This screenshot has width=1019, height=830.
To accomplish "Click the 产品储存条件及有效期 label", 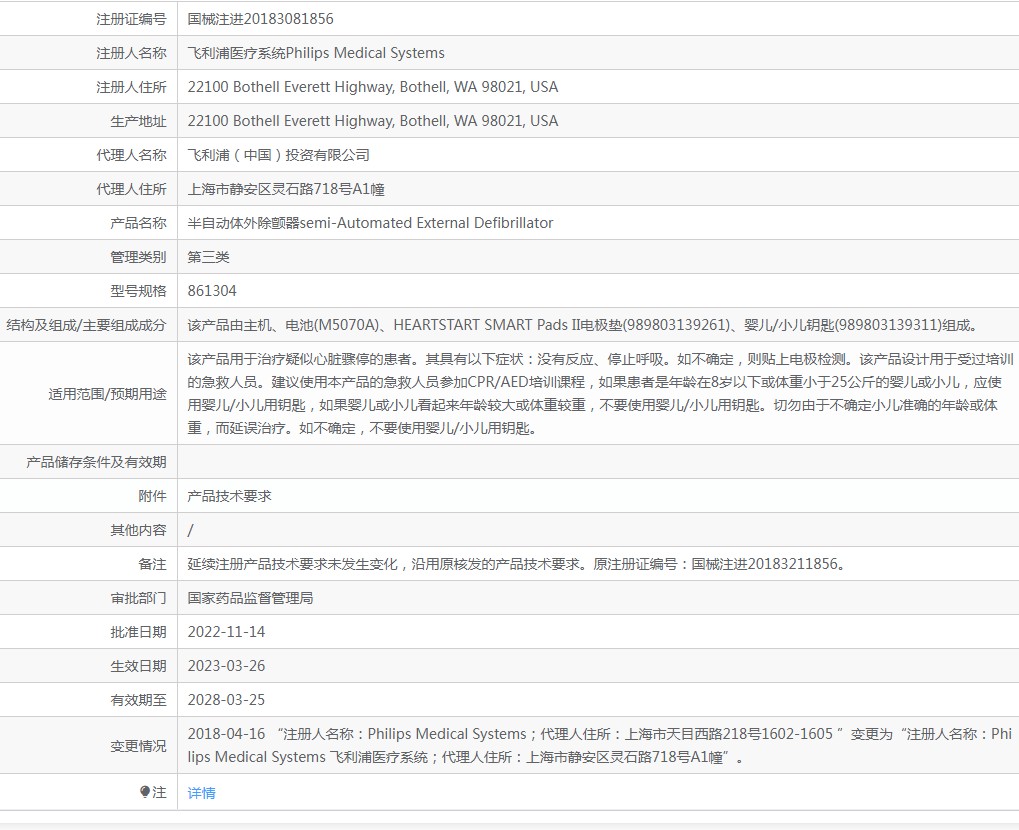I will 96,462.
